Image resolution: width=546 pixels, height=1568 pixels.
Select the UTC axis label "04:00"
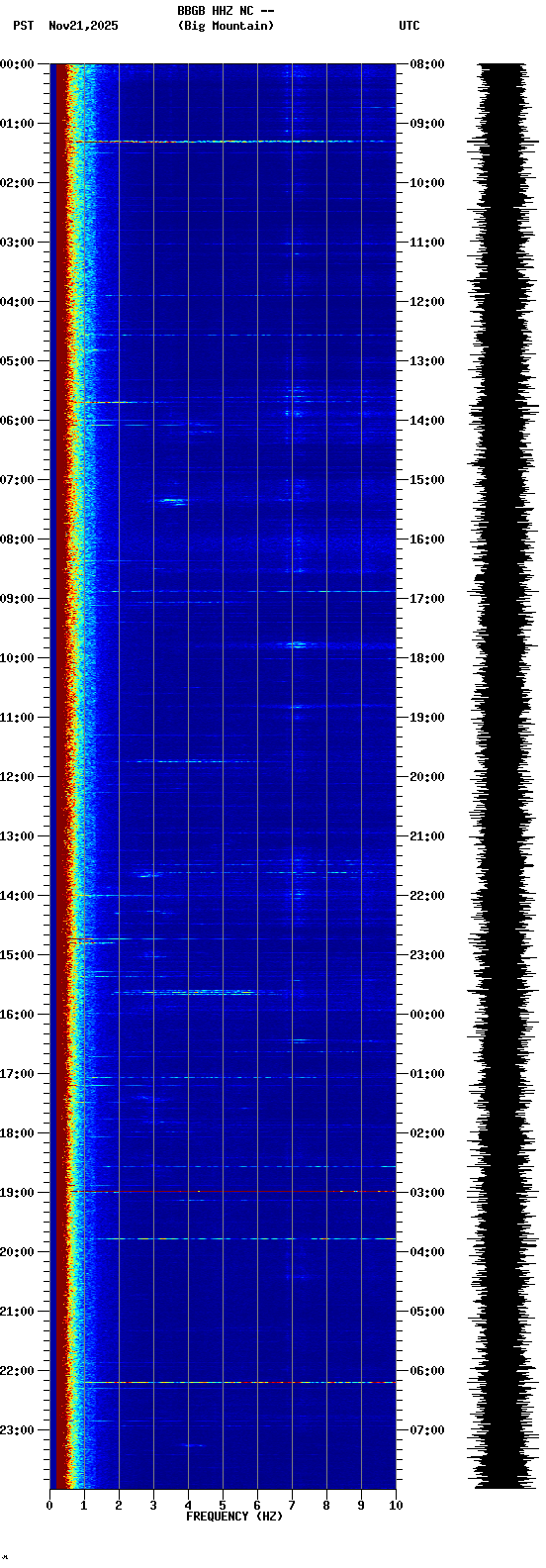[x=427, y=1252]
